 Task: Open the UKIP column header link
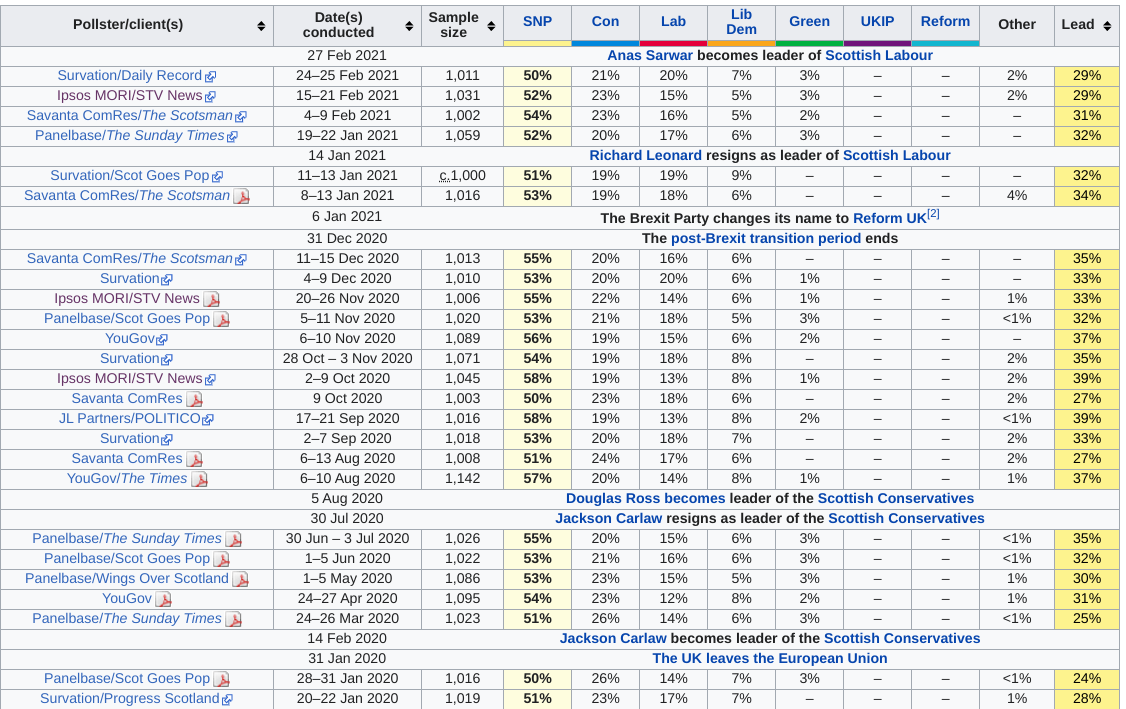click(x=878, y=22)
